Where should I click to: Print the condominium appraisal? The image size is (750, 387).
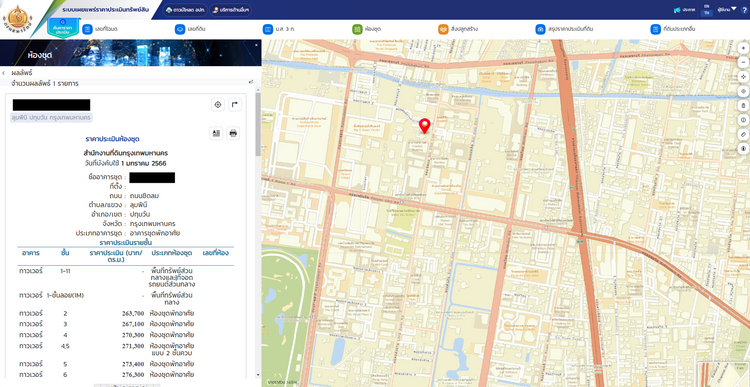(x=233, y=133)
